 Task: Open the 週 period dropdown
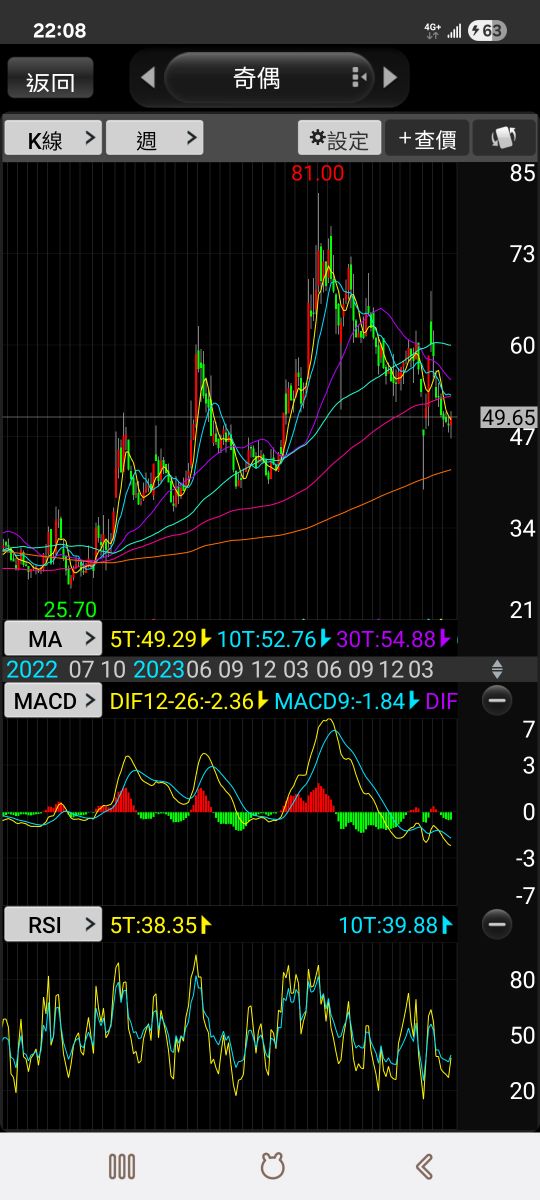(155, 138)
